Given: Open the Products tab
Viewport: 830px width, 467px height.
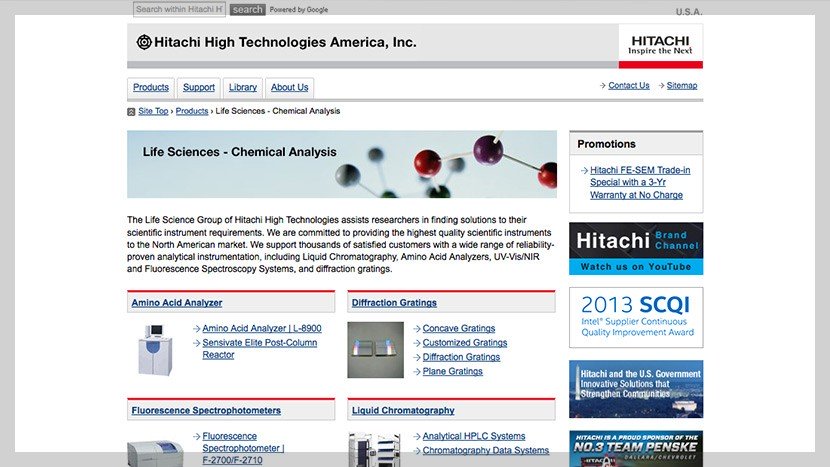Looking at the screenshot, I should 151,87.
